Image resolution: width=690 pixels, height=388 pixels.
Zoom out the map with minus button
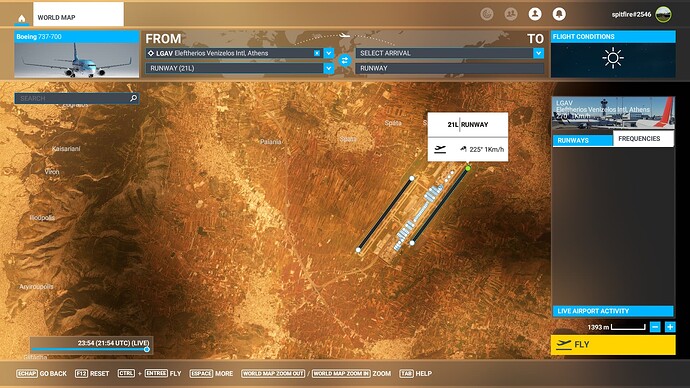(x=655, y=327)
